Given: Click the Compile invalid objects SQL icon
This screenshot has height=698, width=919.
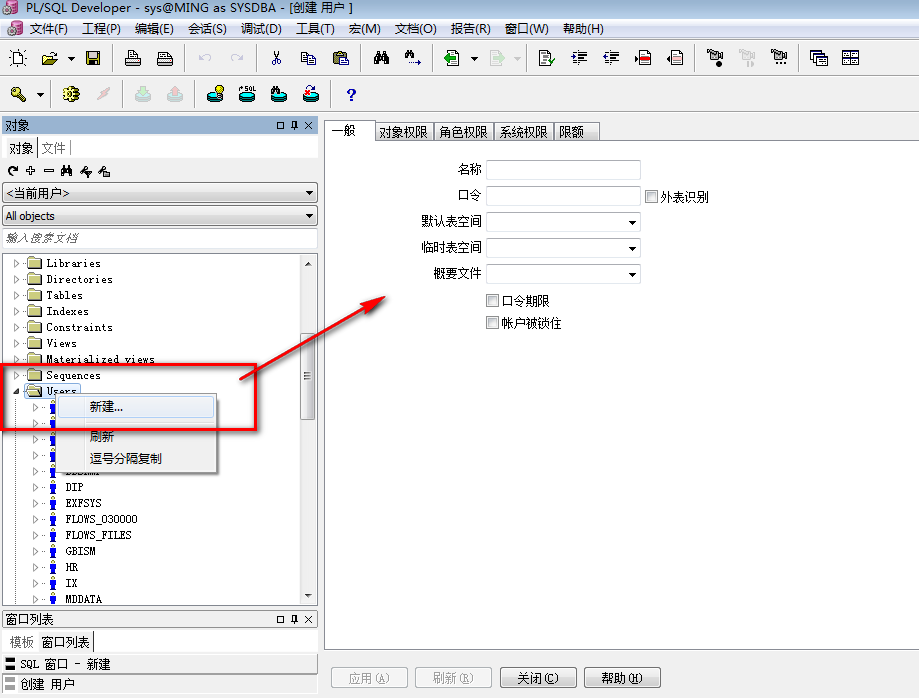Looking at the screenshot, I should [x=247, y=94].
